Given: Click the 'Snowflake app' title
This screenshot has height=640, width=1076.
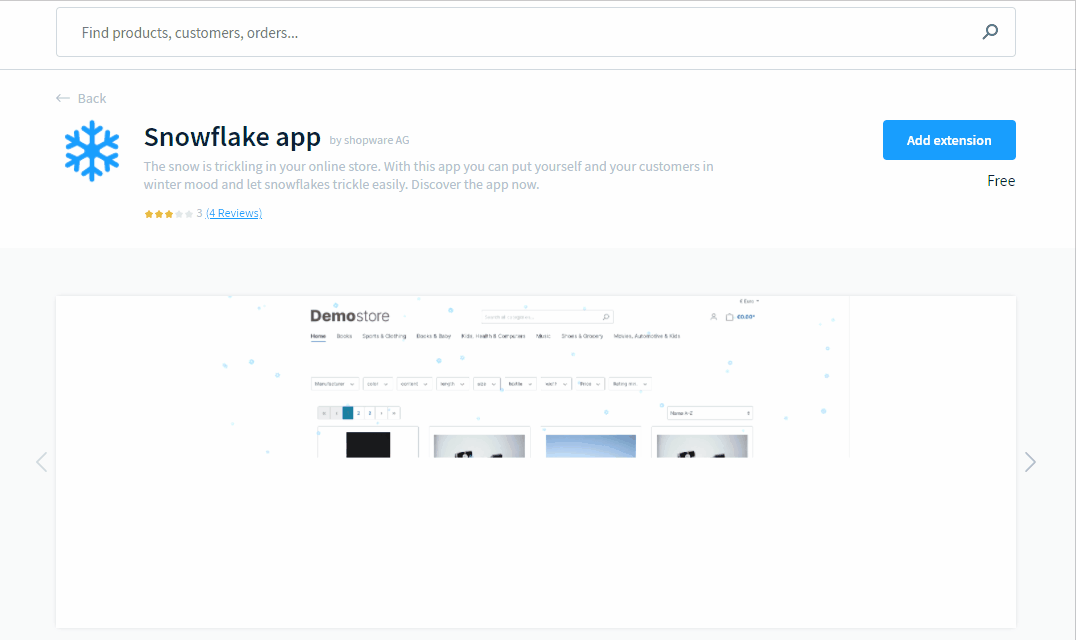Looking at the screenshot, I should coord(232,137).
